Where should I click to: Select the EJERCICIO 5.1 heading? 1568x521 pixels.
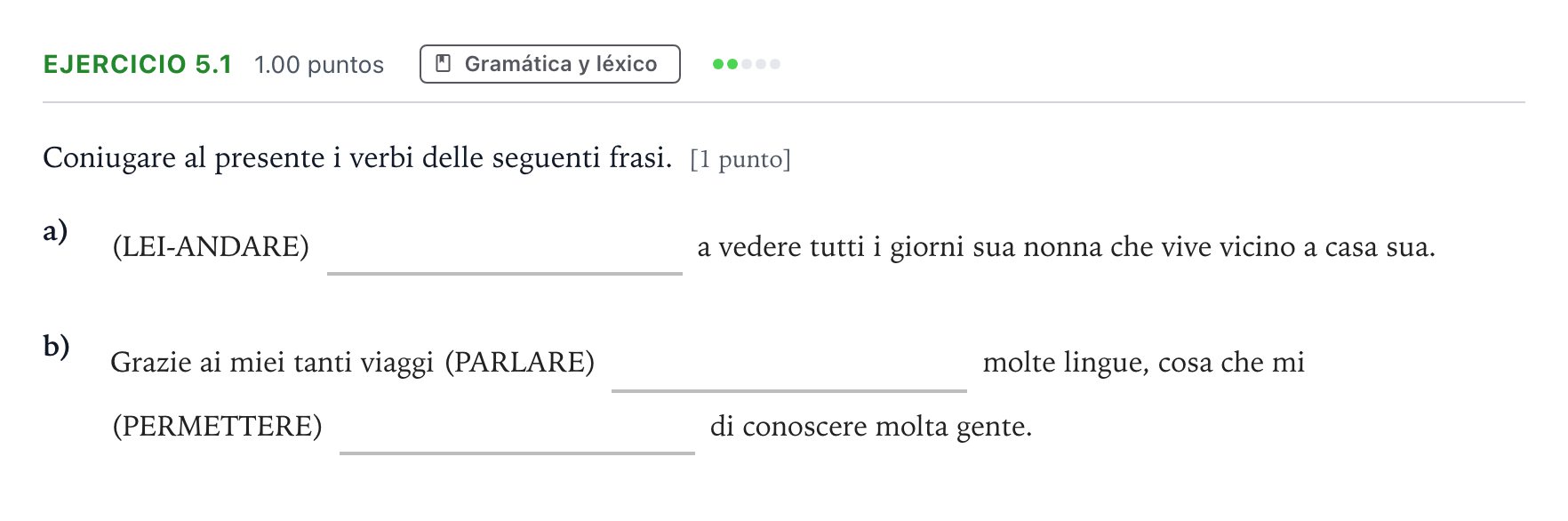point(138,64)
